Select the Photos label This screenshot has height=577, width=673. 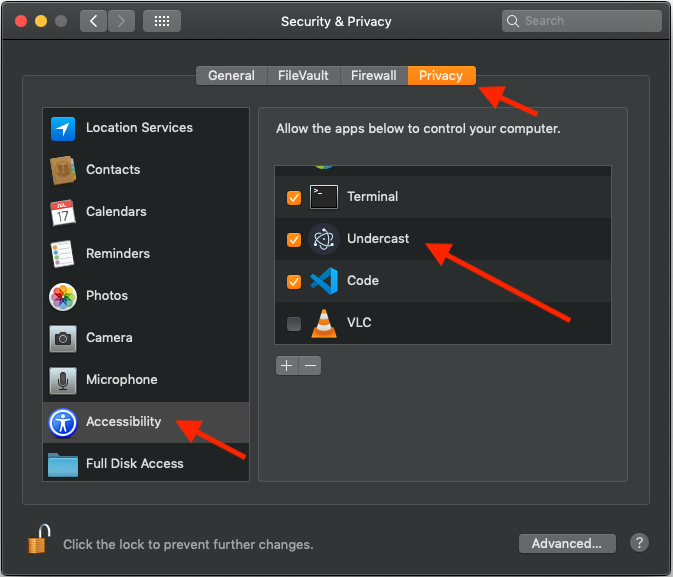point(107,296)
